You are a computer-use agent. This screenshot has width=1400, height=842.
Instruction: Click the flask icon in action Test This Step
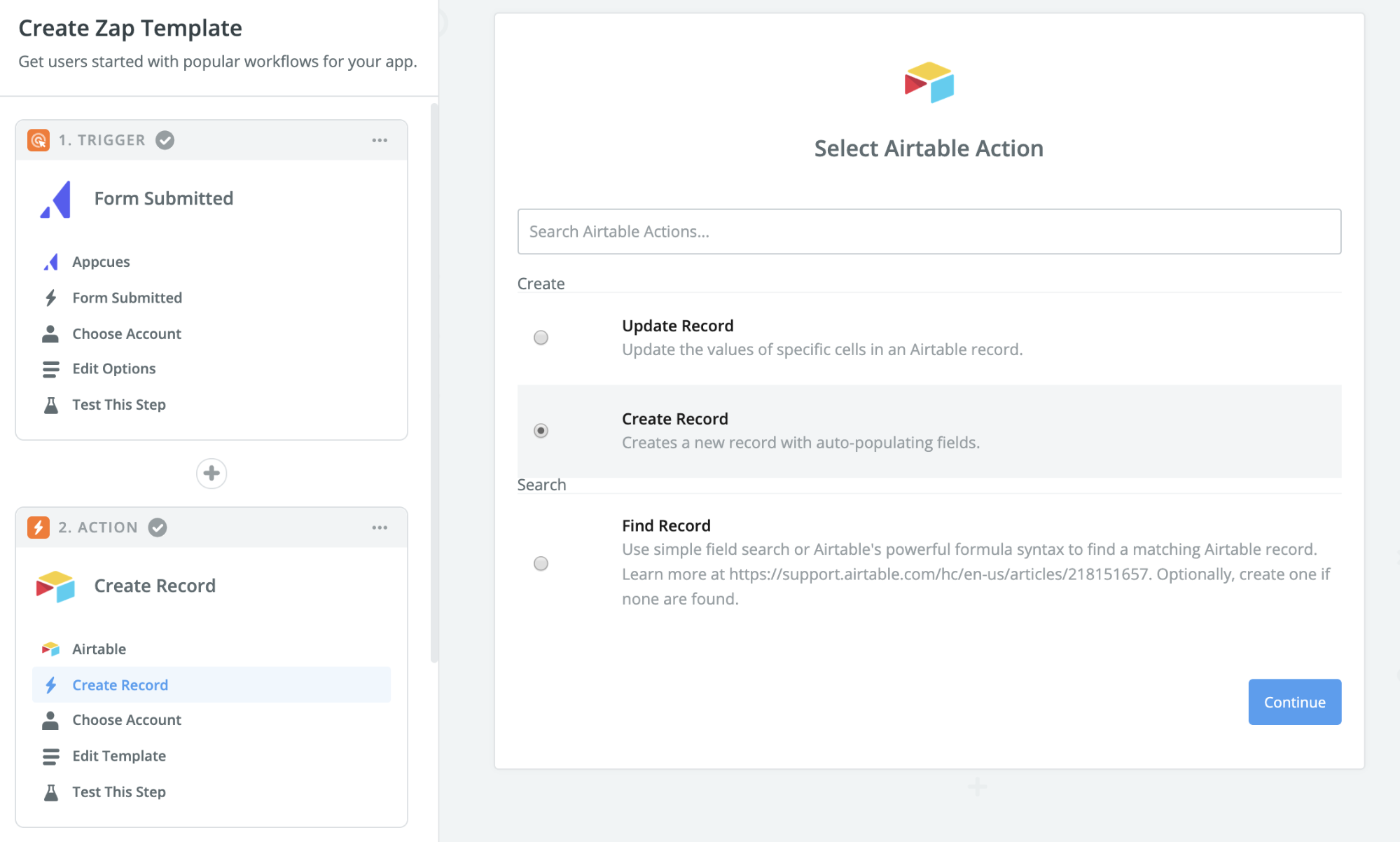(x=50, y=792)
